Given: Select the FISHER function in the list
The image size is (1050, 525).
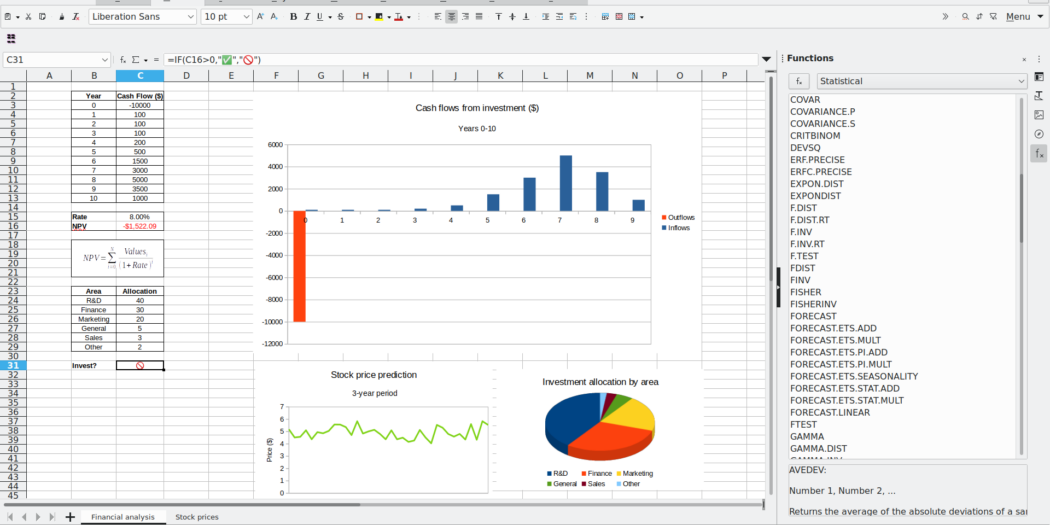Looking at the screenshot, I should point(806,292).
